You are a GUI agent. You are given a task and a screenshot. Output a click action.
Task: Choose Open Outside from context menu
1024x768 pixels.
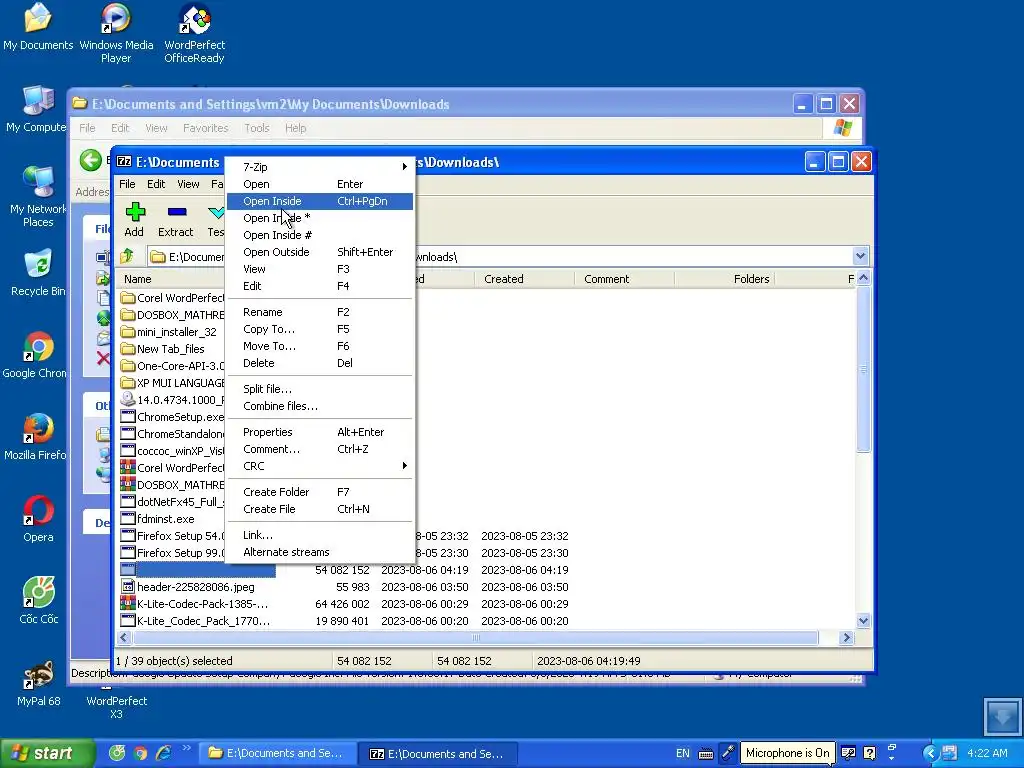point(320,252)
